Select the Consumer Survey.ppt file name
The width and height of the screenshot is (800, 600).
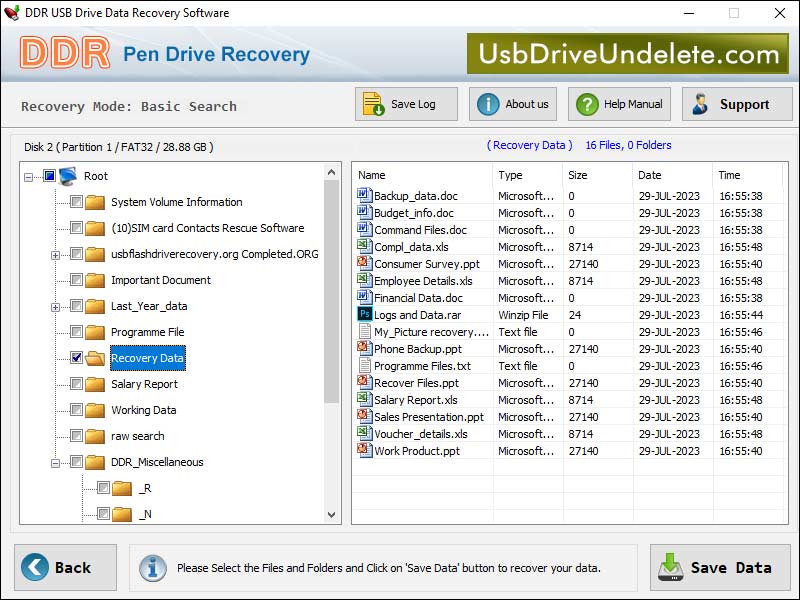(x=427, y=264)
